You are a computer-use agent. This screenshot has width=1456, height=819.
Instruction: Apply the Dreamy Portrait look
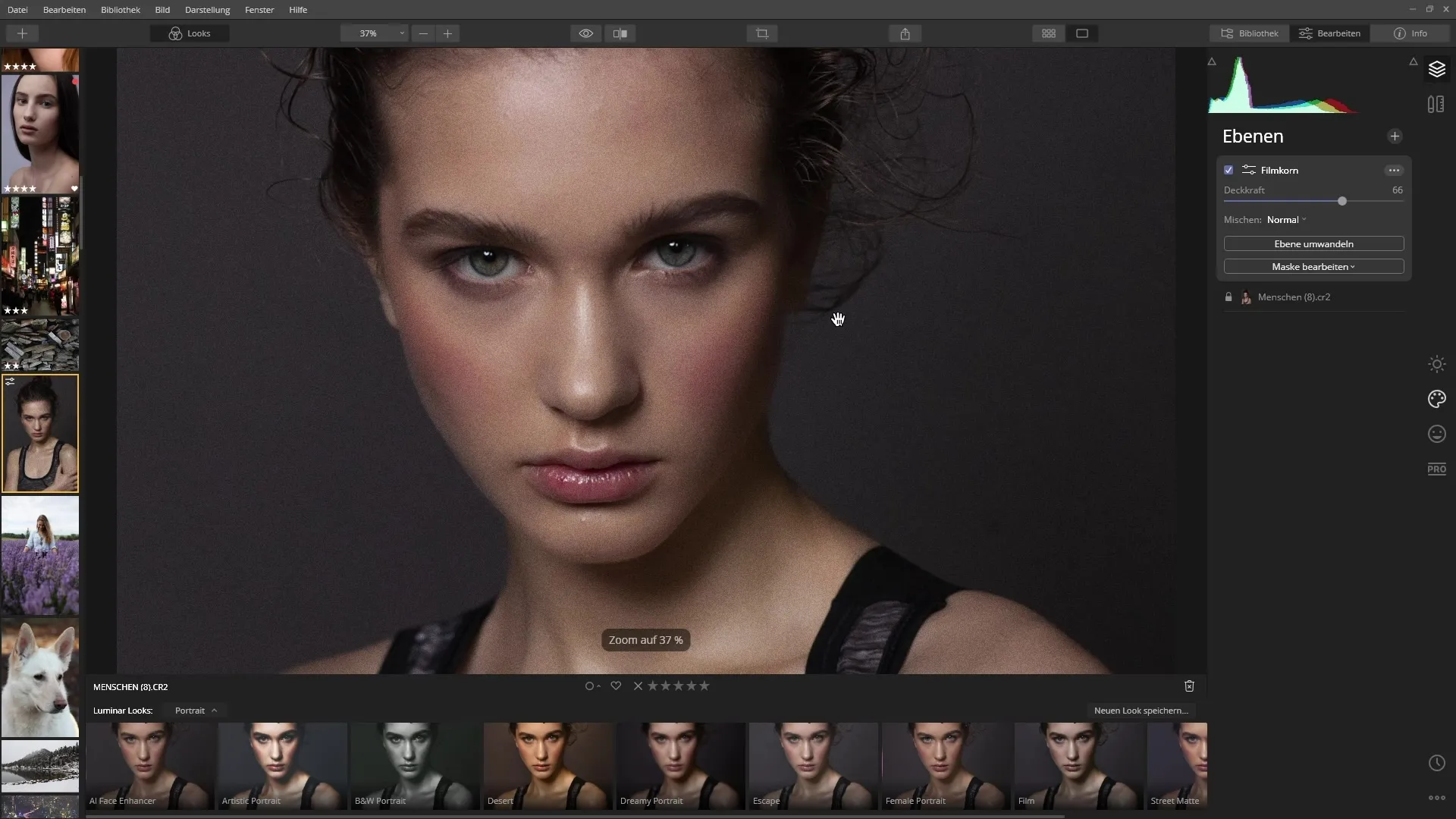[681, 766]
